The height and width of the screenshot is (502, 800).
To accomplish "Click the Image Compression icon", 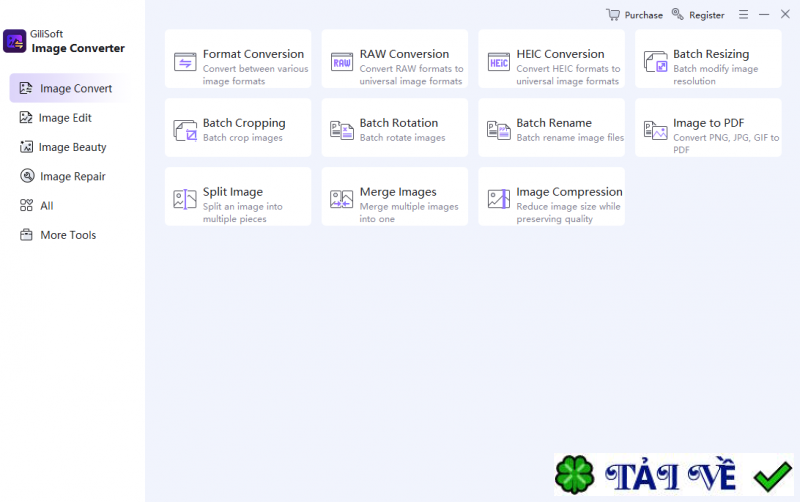I will [498, 199].
